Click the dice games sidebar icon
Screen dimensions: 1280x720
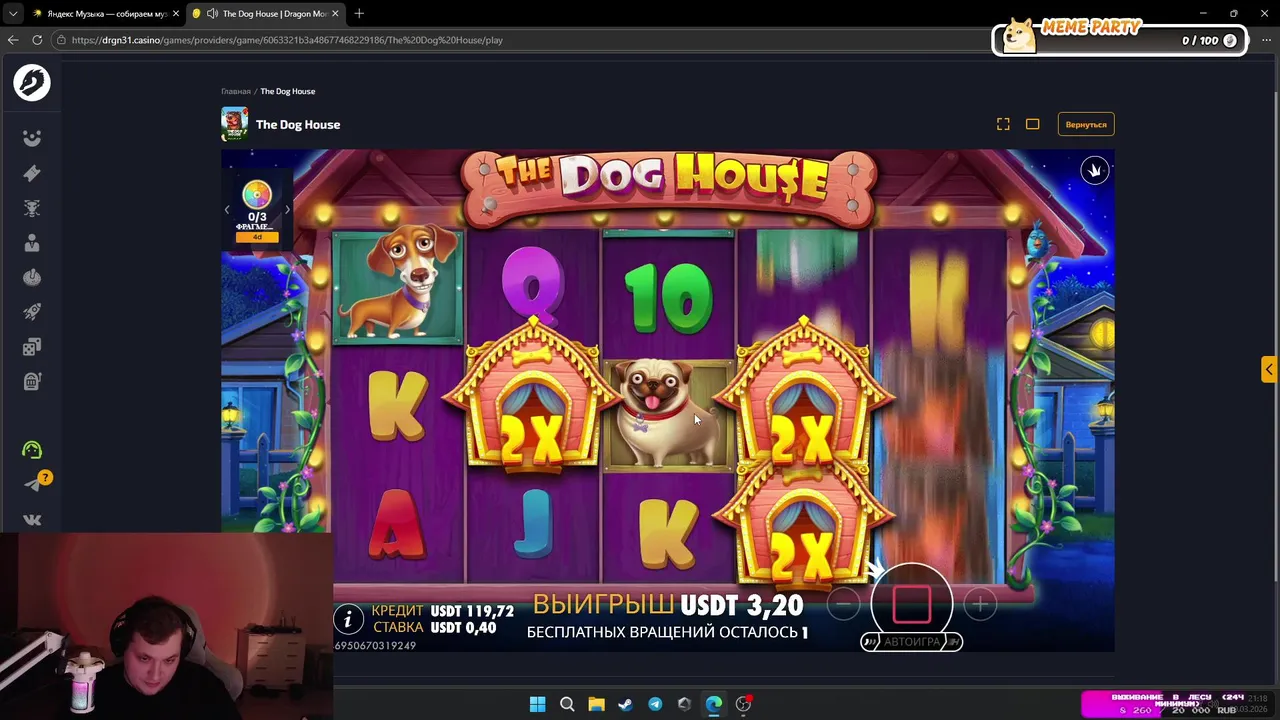[x=32, y=347]
